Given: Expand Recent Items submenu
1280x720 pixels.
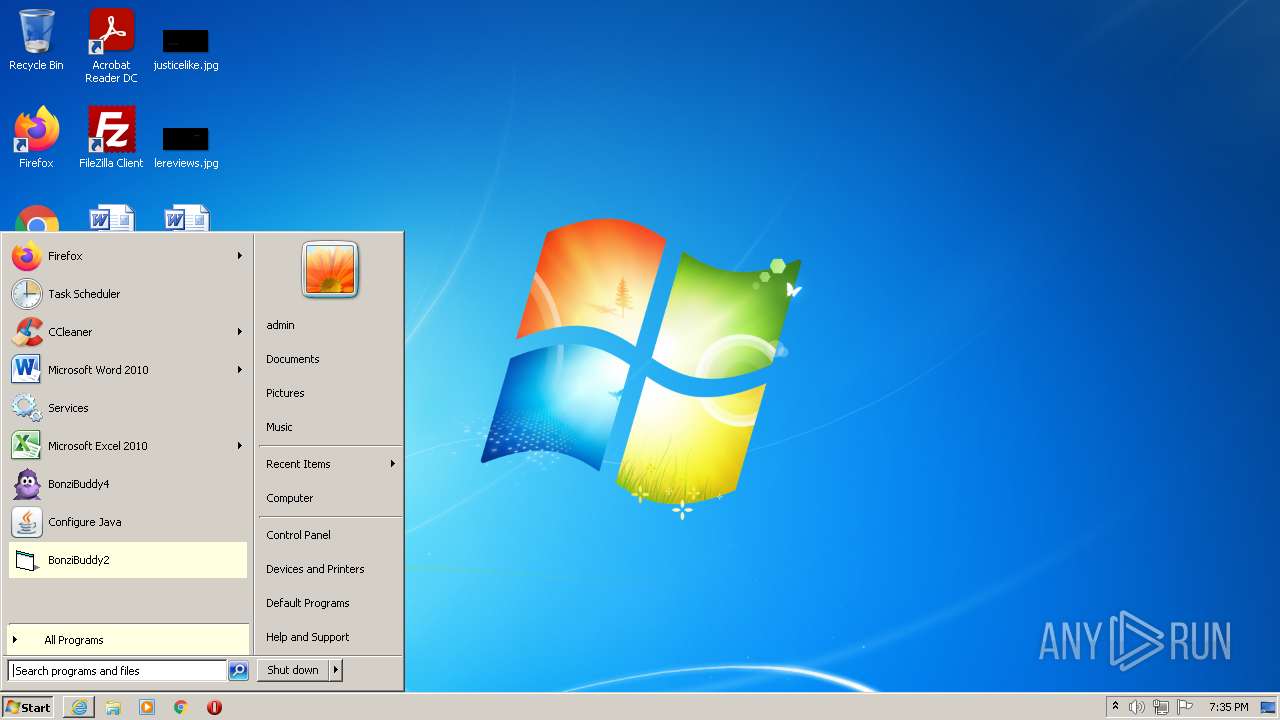Looking at the screenshot, I should point(330,464).
